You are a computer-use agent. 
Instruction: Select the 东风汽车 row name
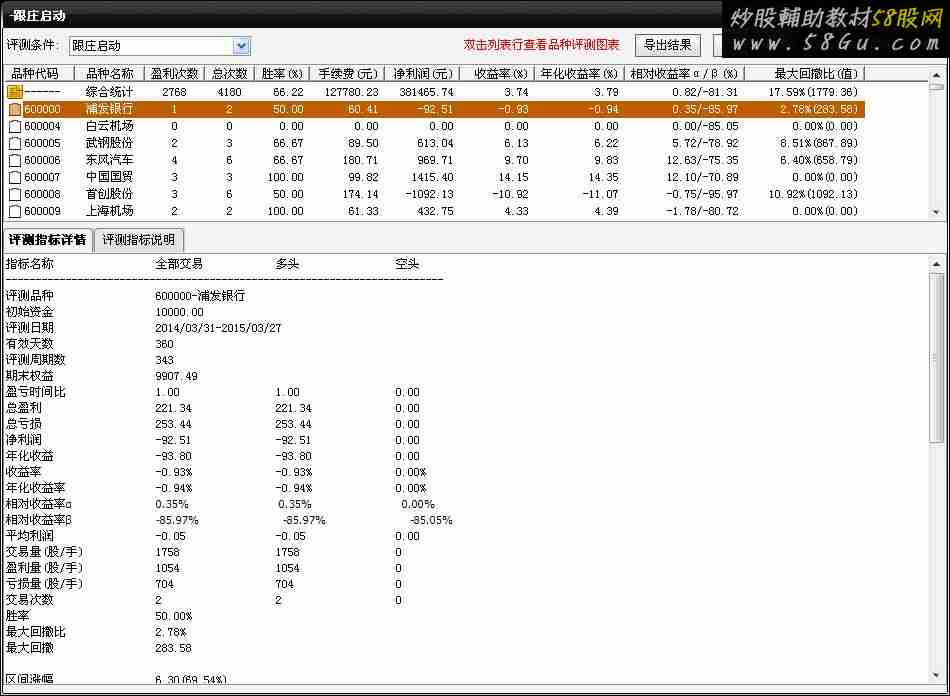coord(109,160)
